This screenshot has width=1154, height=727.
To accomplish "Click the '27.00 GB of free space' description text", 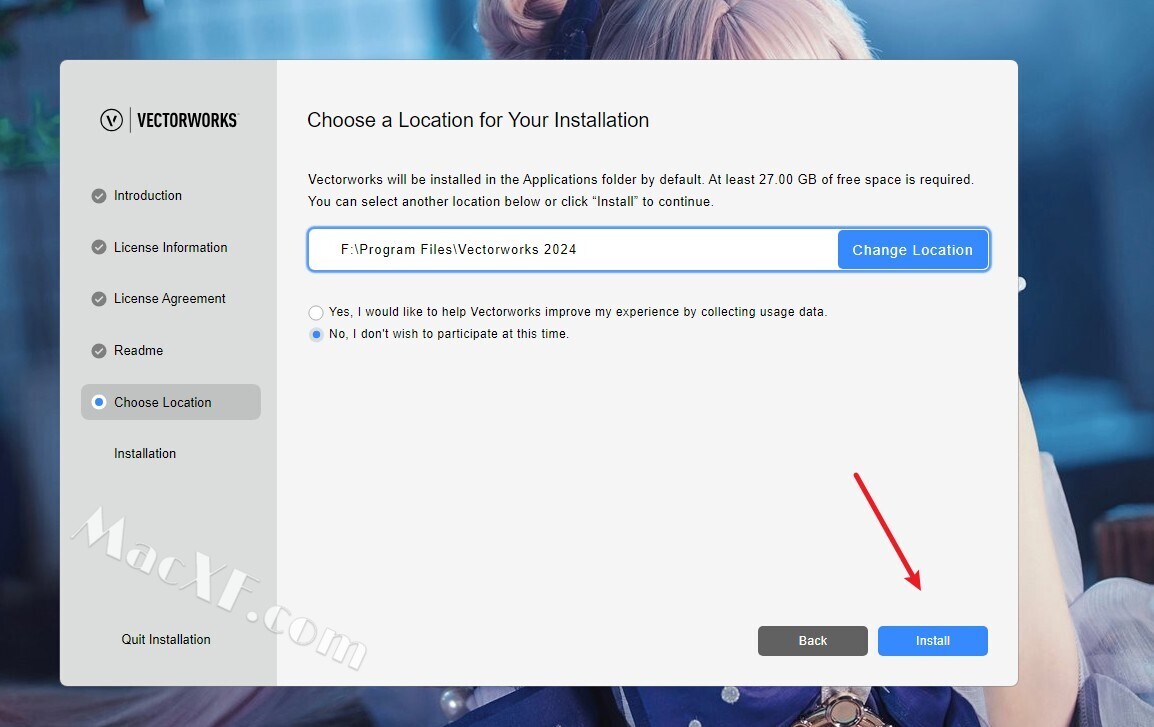I will [x=640, y=180].
